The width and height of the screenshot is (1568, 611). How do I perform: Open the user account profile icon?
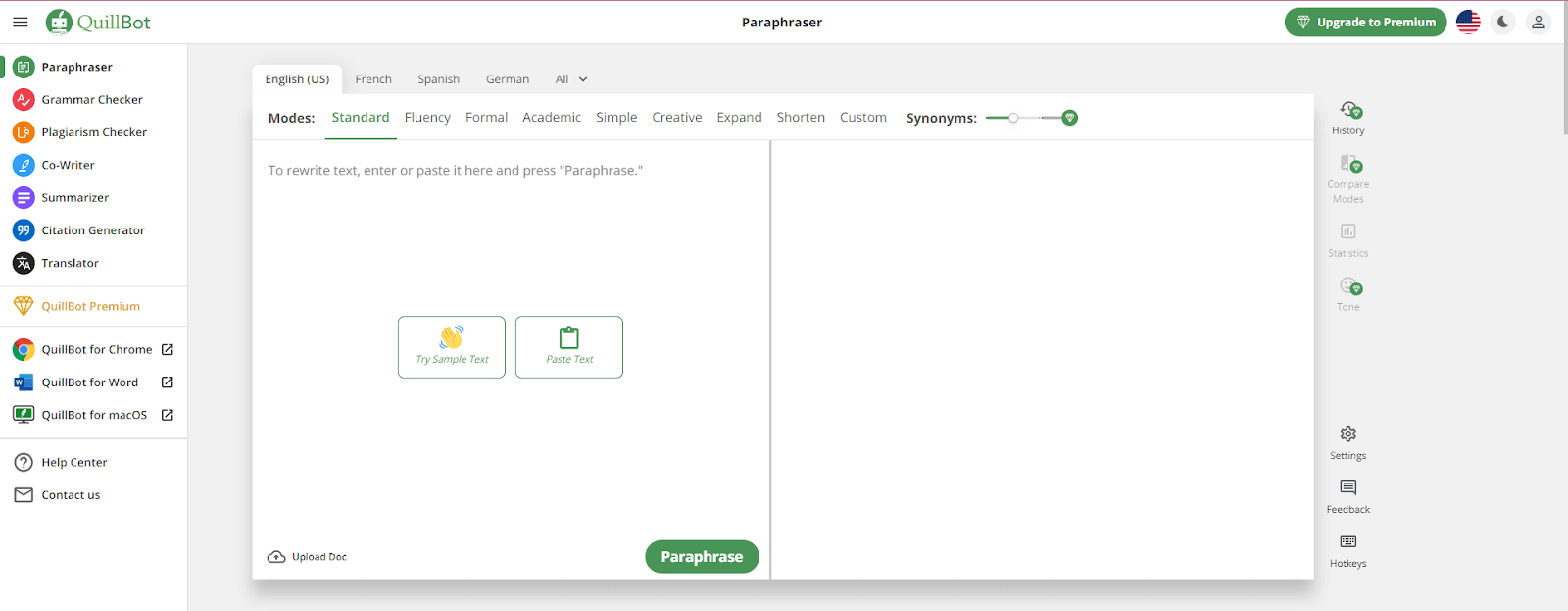tap(1539, 22)
